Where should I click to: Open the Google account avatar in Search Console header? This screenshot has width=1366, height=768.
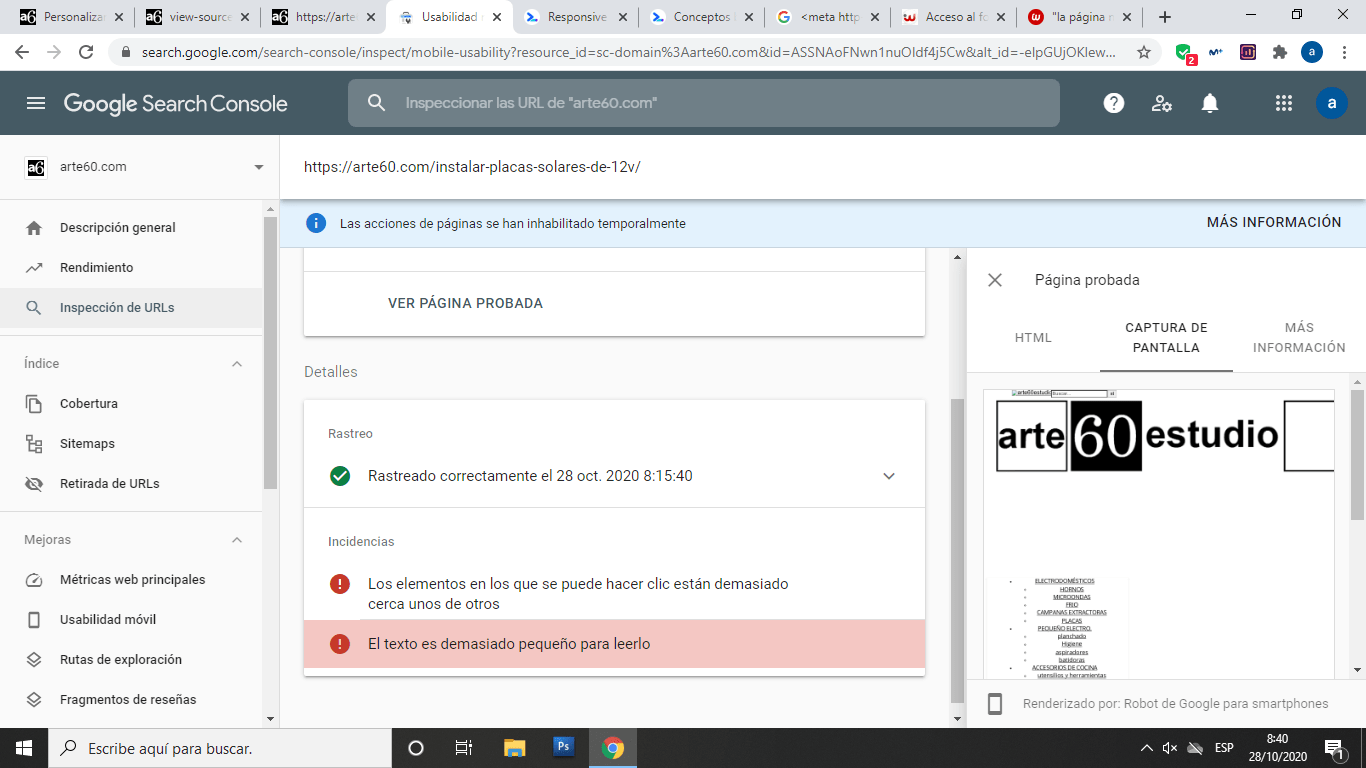[1332, 103]
